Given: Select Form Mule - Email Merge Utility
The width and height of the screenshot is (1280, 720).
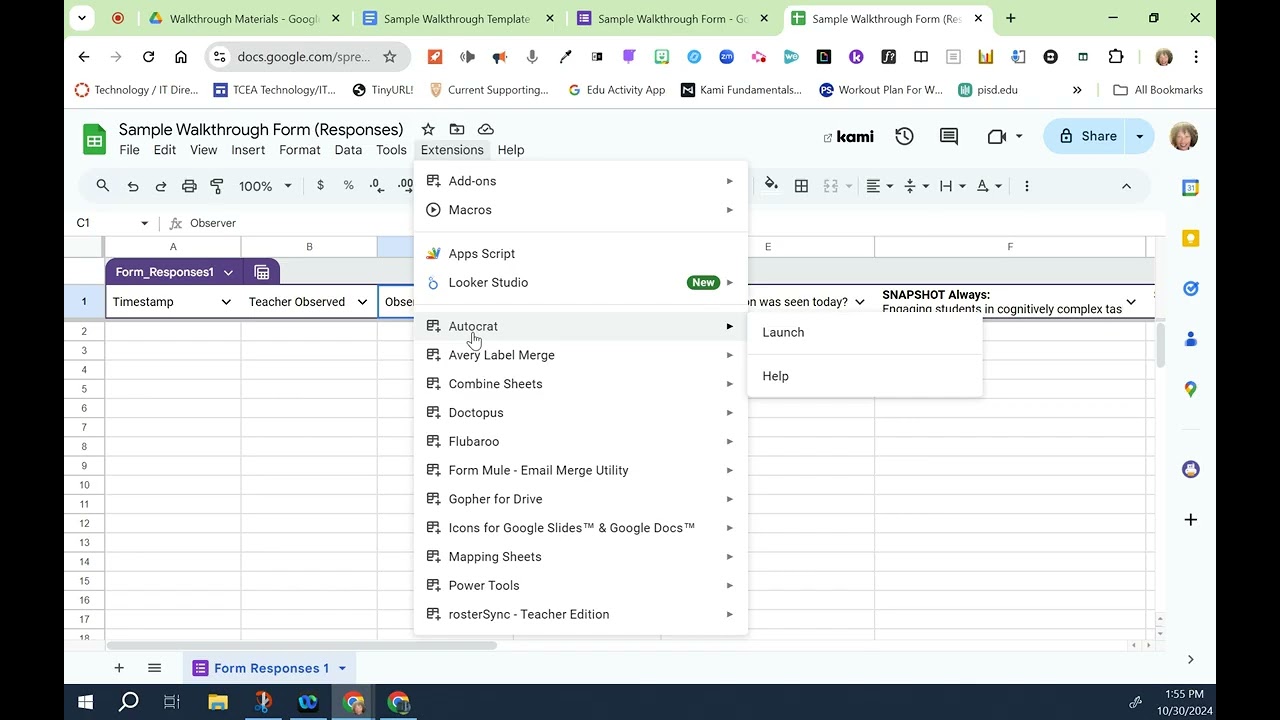Looking at the screenshot, I should coord(581,470).
